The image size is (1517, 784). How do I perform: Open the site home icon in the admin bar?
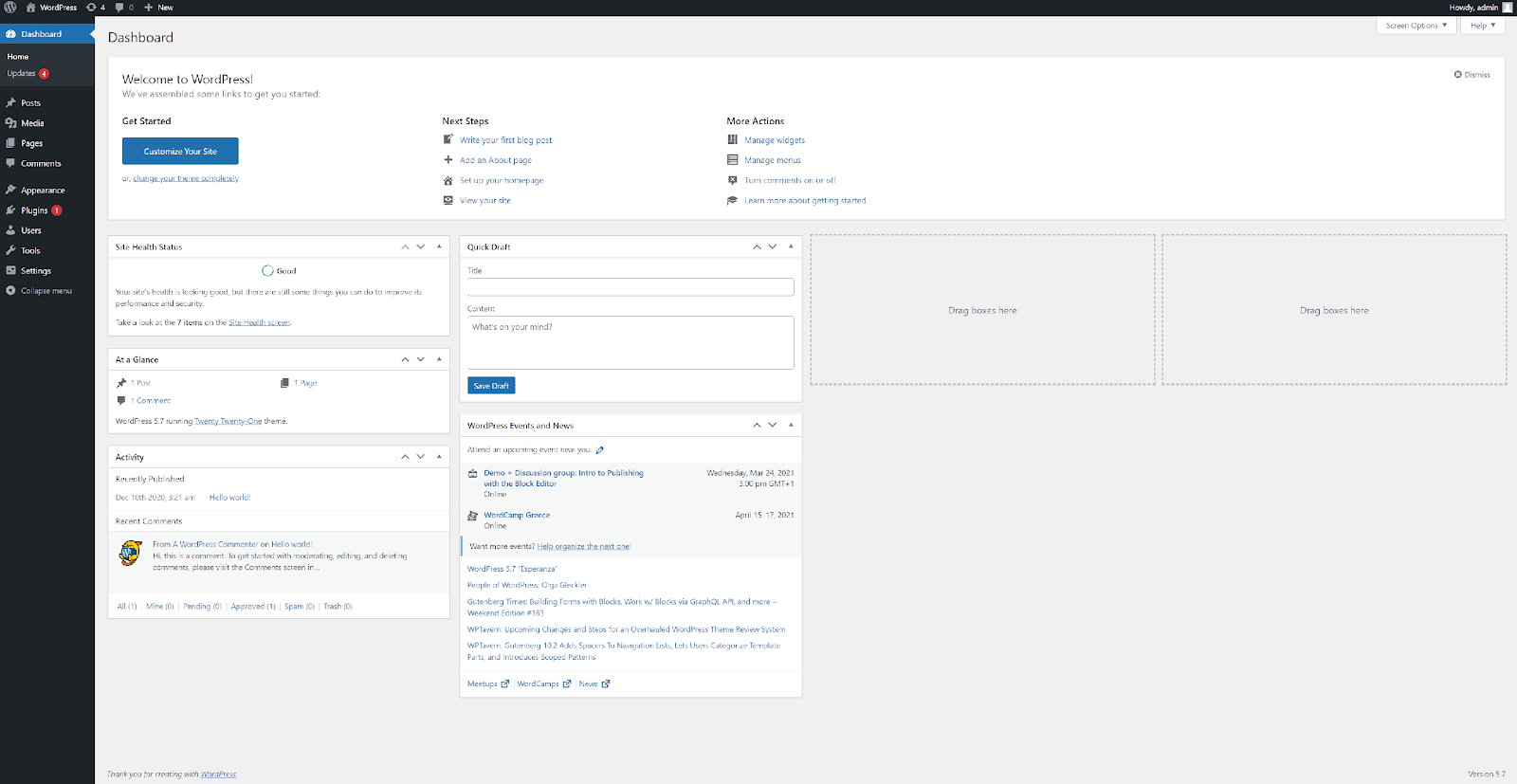[x=30, y=7]
